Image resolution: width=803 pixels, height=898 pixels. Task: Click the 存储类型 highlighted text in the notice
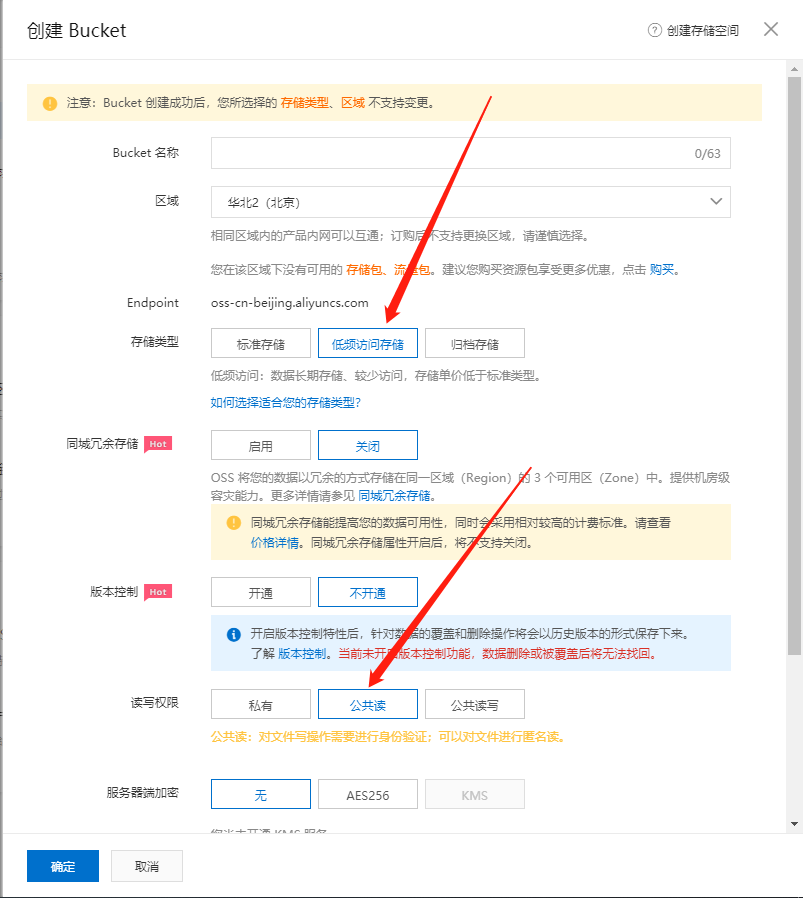coord(305,103)
